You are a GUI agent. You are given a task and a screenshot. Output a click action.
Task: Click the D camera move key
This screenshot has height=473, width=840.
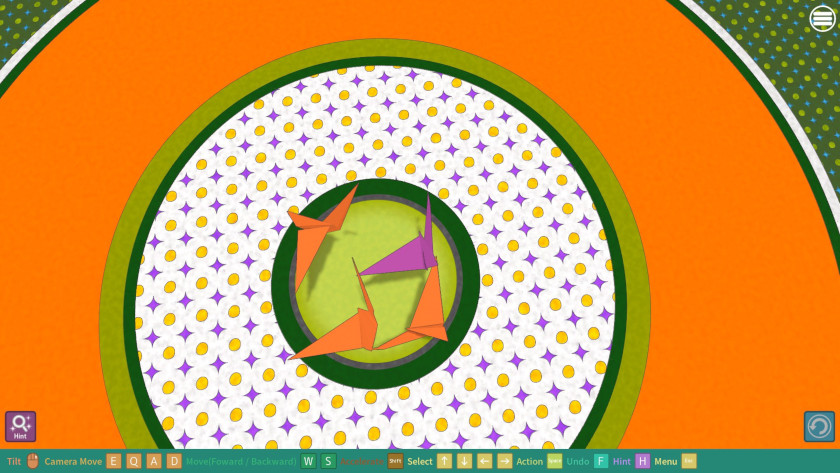click(174, 461)
